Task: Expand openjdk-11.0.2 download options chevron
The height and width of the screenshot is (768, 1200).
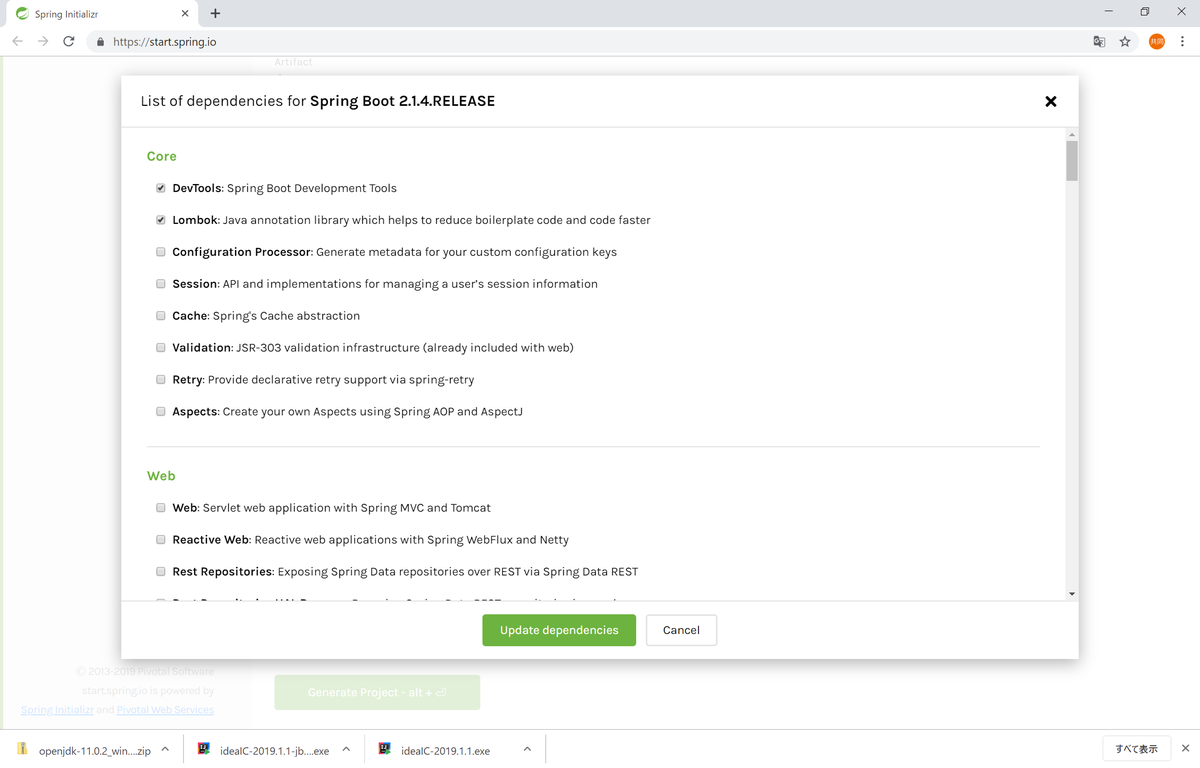Action: coord(165,749)
